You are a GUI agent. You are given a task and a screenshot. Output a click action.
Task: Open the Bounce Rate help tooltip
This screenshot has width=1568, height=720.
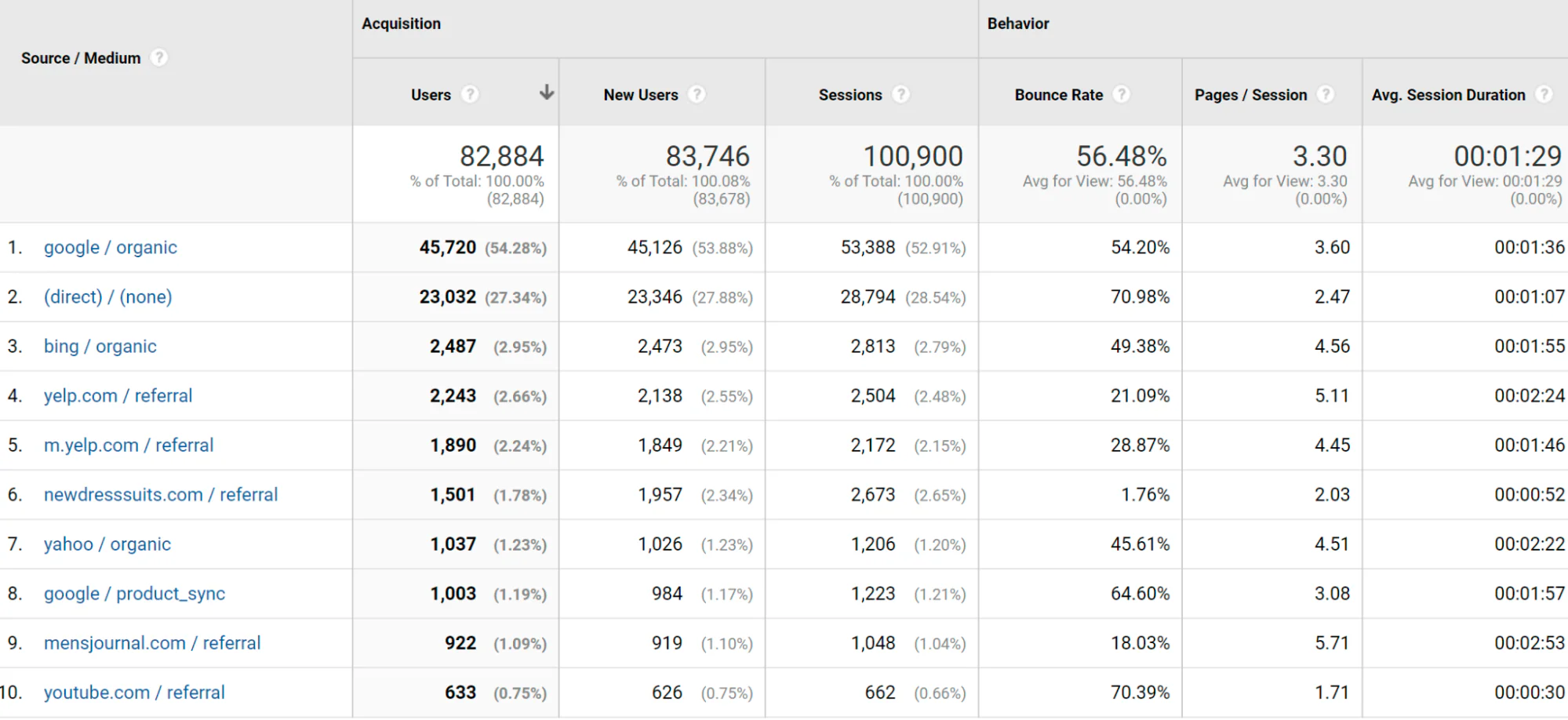pos(1122,94)
